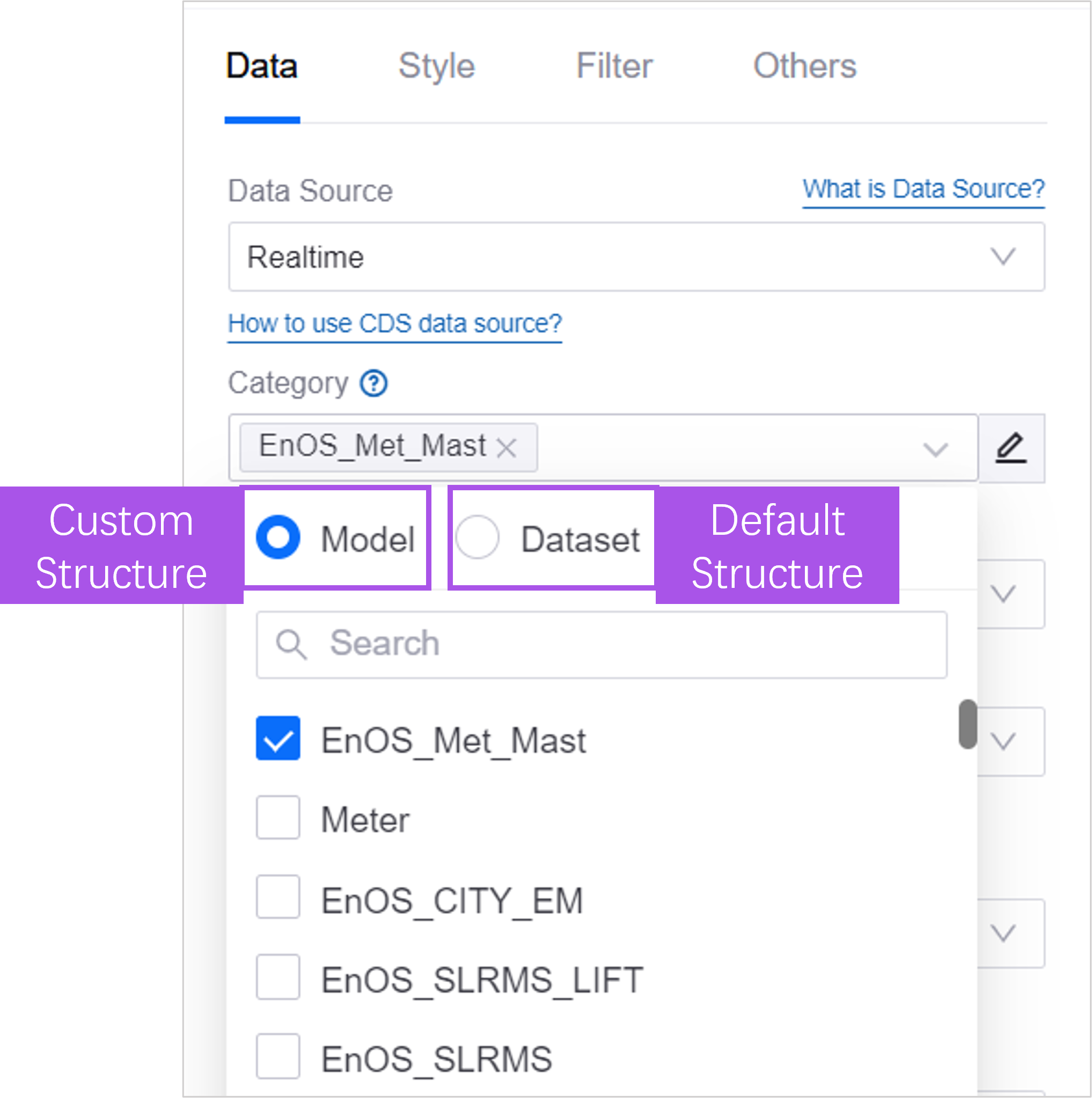Collapse the Category dropdown using its chevron
The width and height of the screenshot is (1092, 1098).
(x=935, y=449)
